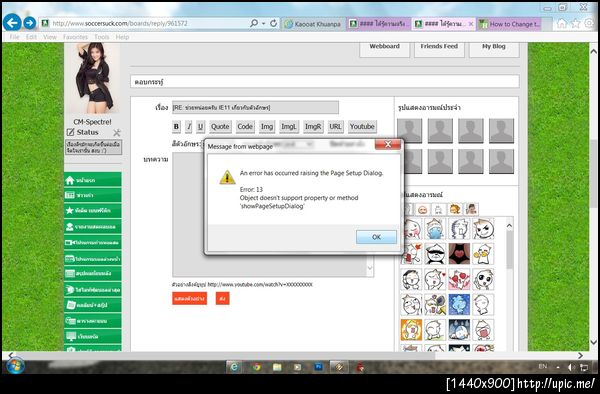The width and height of the screenshot is (600, 394).
Task: Insert the red heart dark background emoticon
Action: [459, 254]
